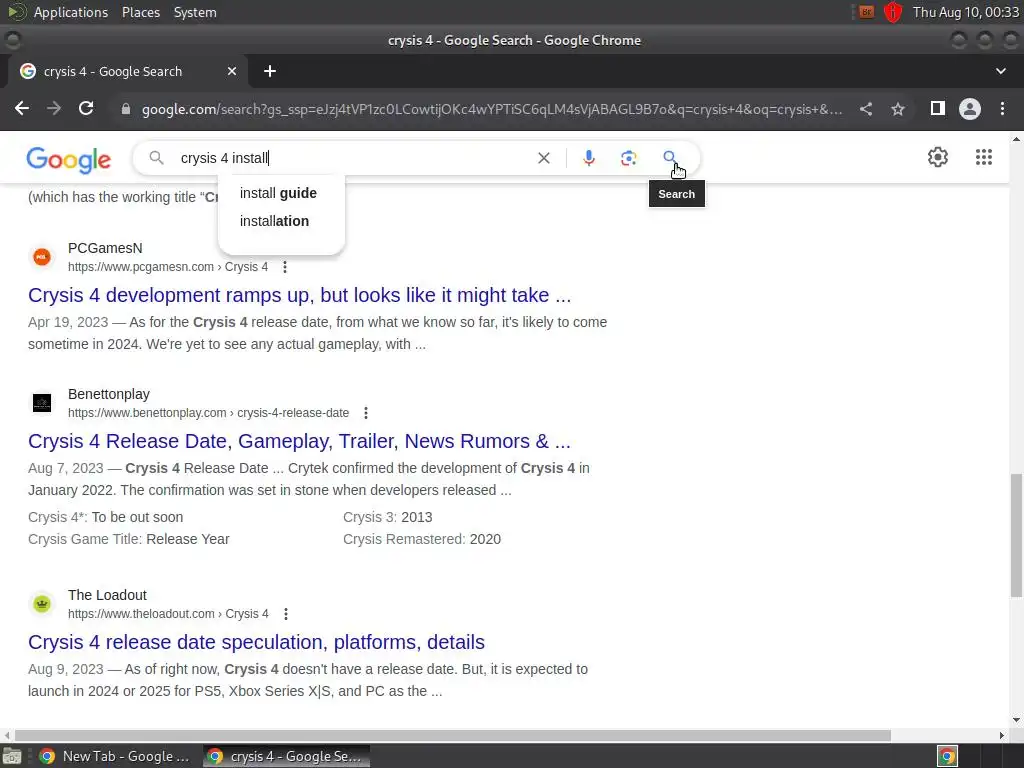
Task: Open the Chrome three-dot menu
Action: (x=1002, y=108)
